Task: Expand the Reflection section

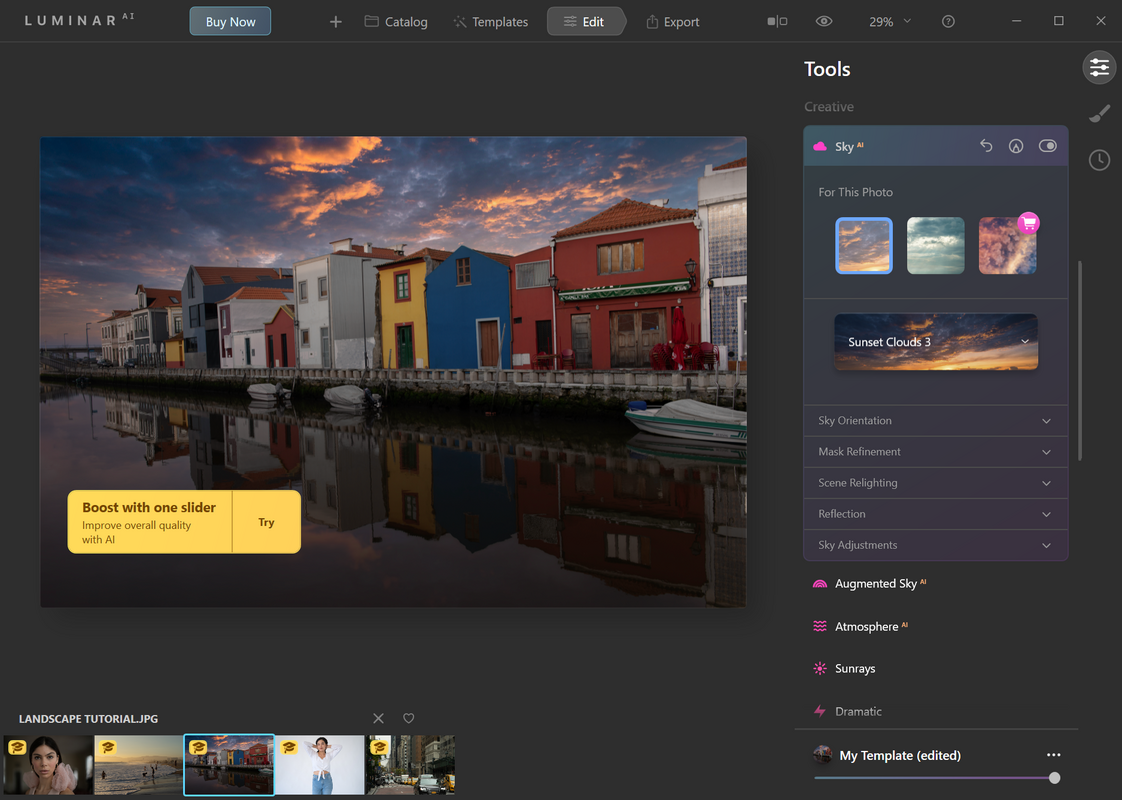Action: pyautogui.click(x=936, y=514)
